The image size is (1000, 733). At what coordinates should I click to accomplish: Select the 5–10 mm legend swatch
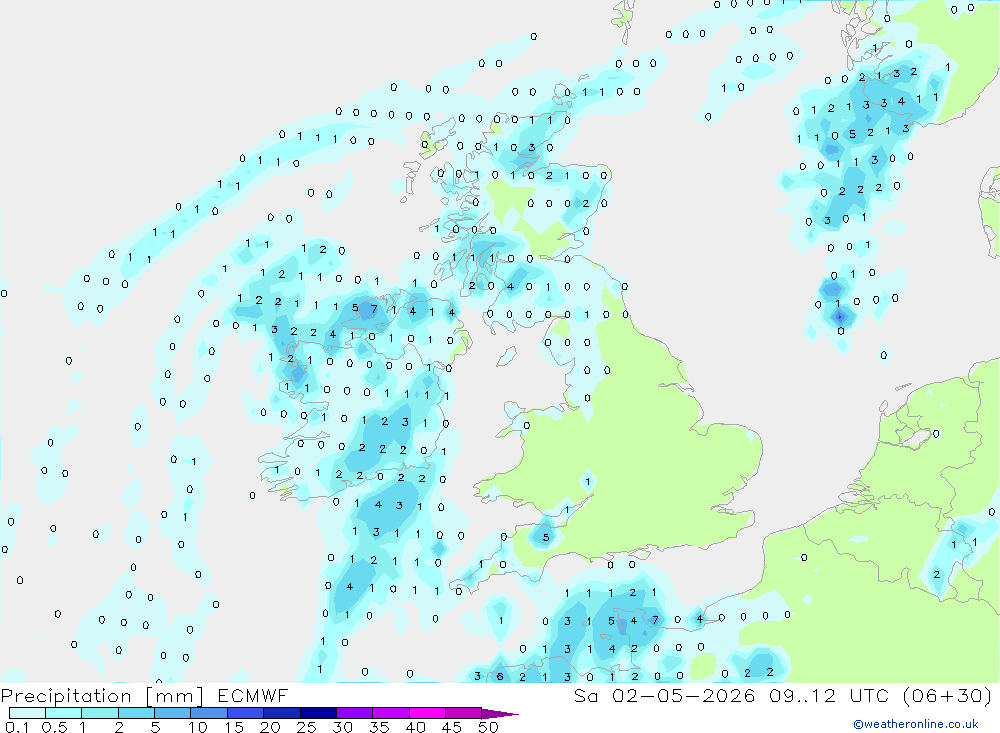[x=173, y=713]
